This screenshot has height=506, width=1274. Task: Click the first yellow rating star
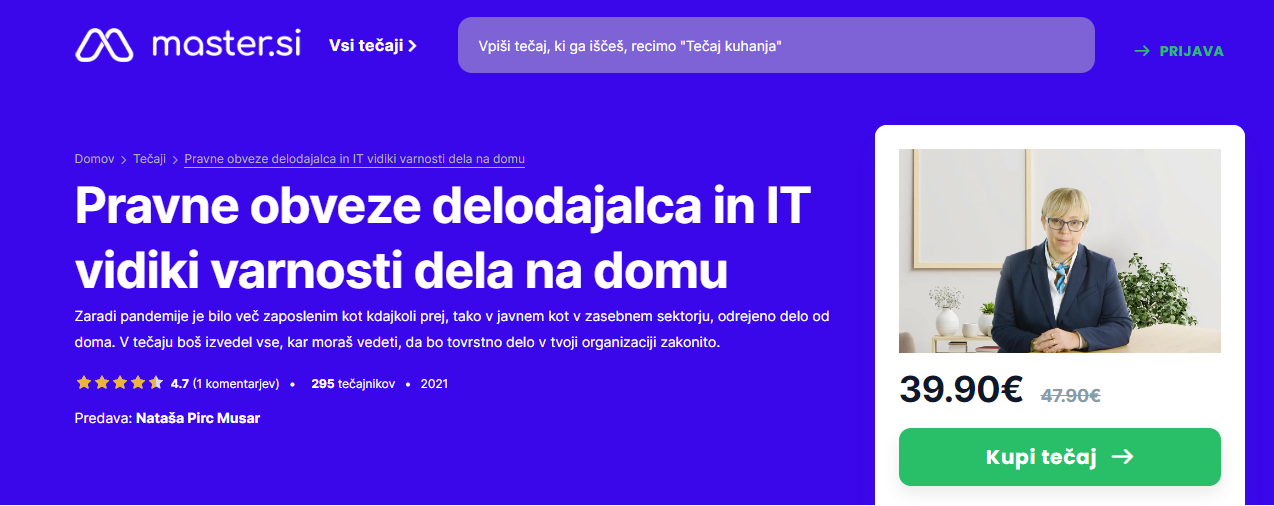(83, 383)
